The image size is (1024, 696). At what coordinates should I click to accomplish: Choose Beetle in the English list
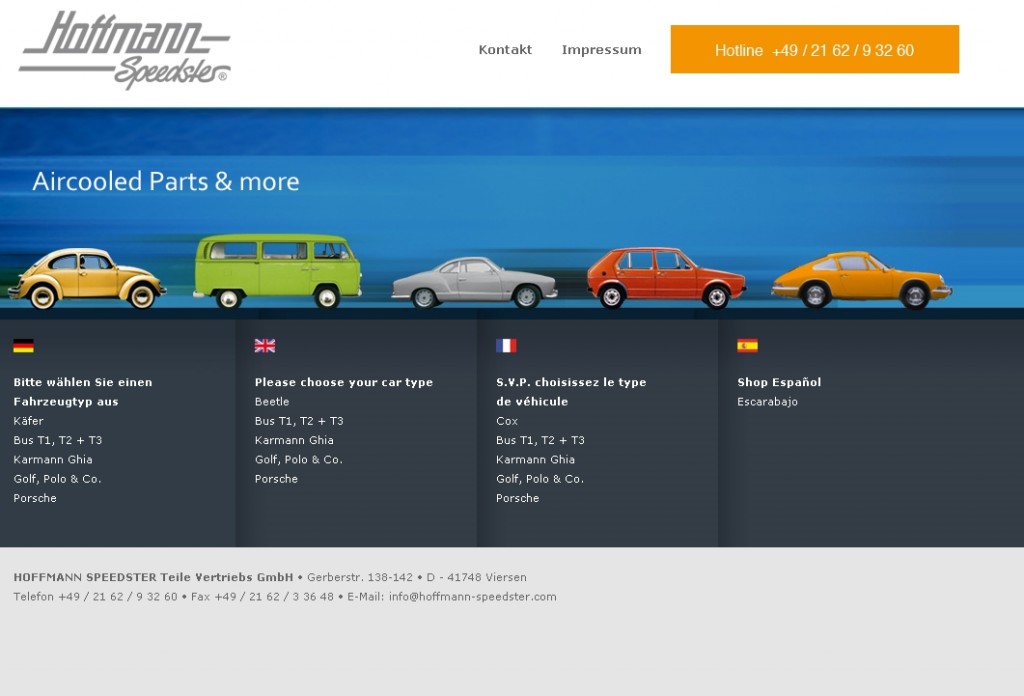(x=272, y=402)
